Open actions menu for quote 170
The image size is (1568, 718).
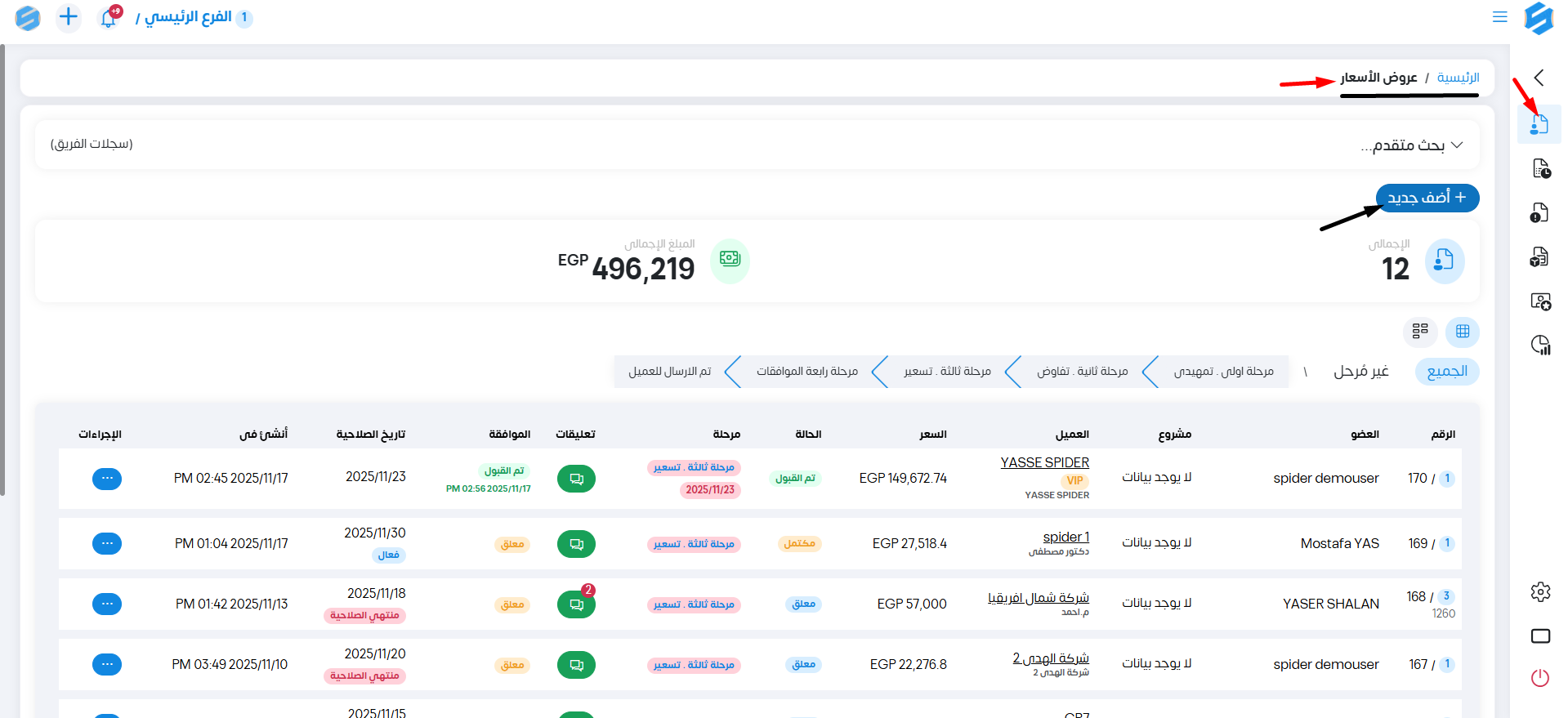[107, 479]
